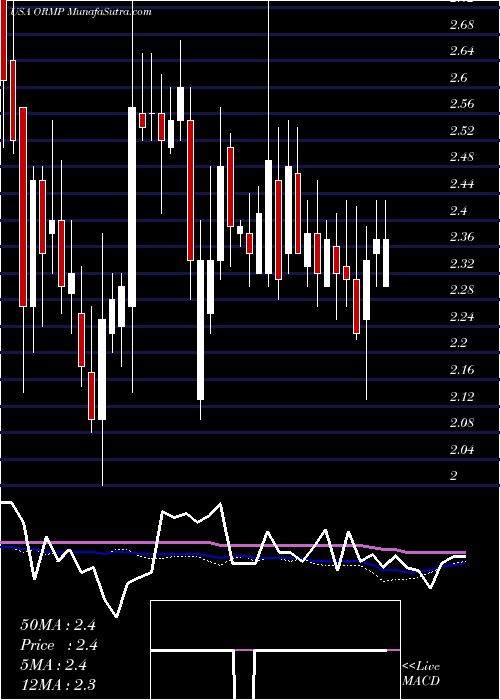
Task: Click the 2.52 price axis label
Action: tap(462, 131)
